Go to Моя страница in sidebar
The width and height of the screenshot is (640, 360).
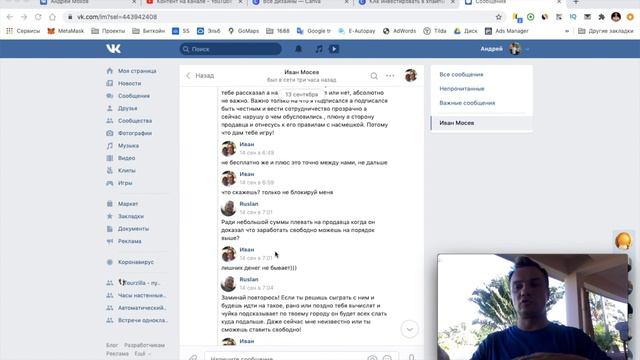(x=137, y=71)
